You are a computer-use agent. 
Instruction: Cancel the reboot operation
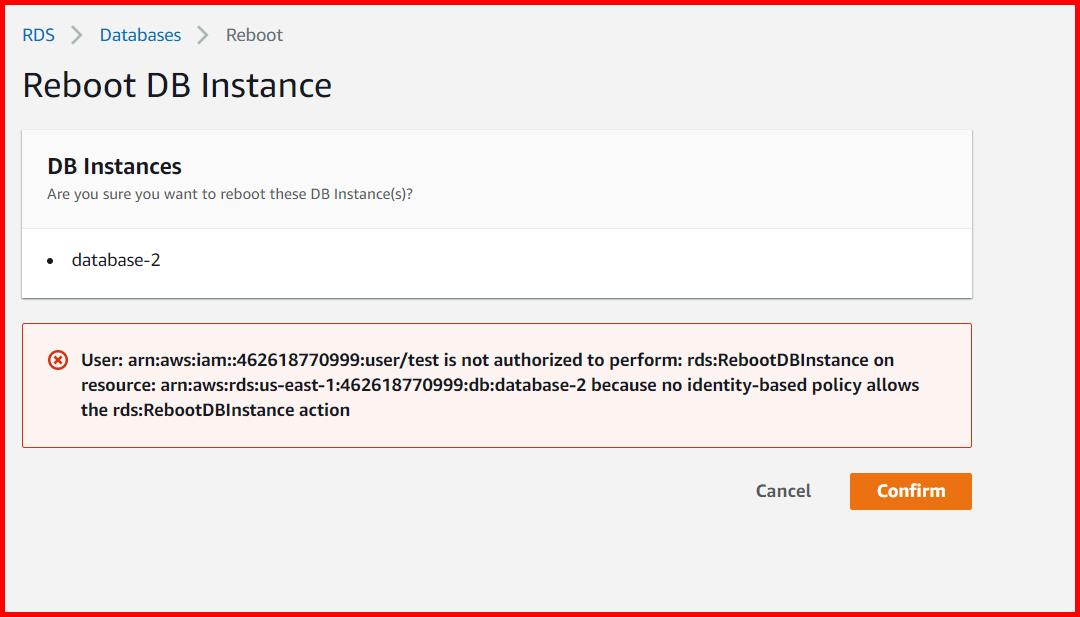click(783, 491)
